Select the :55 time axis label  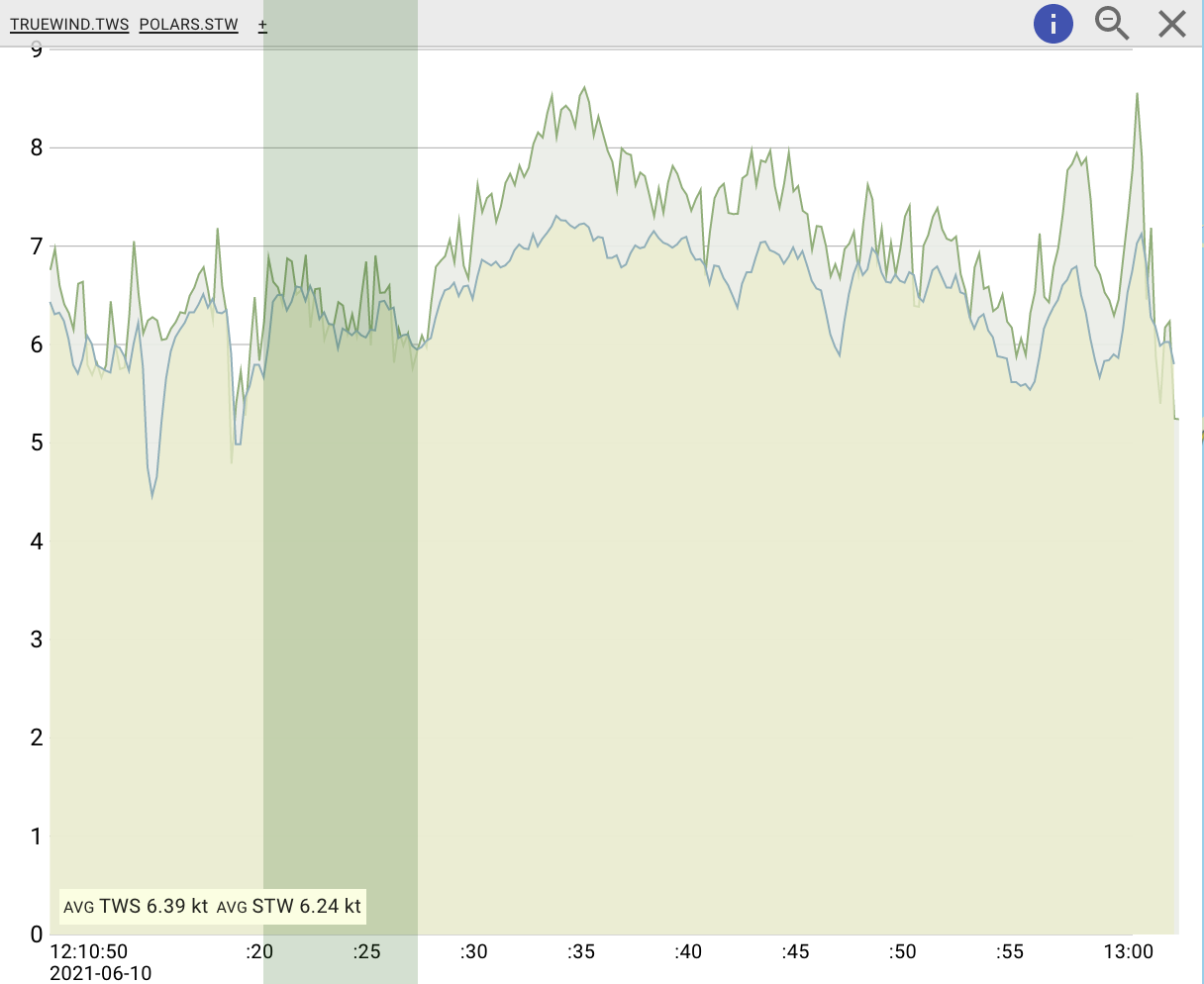point(1009,951)
